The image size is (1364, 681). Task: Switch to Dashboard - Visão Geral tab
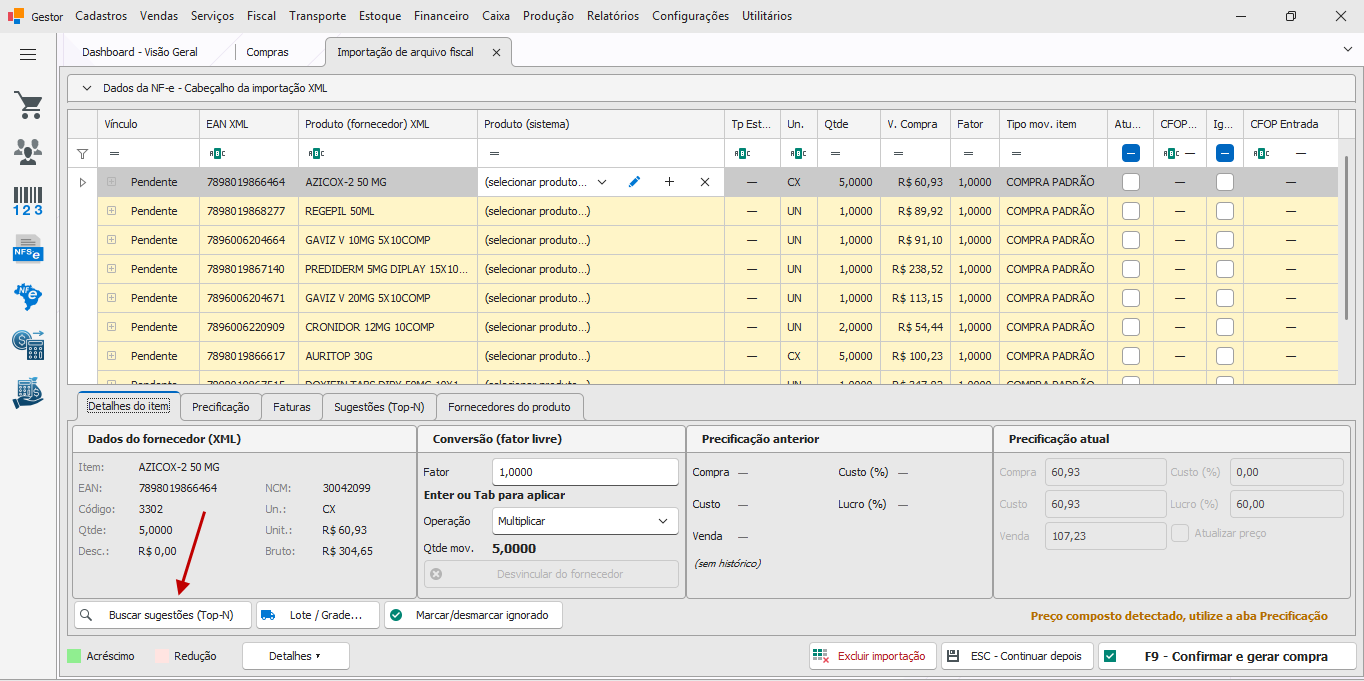[140, 52]
